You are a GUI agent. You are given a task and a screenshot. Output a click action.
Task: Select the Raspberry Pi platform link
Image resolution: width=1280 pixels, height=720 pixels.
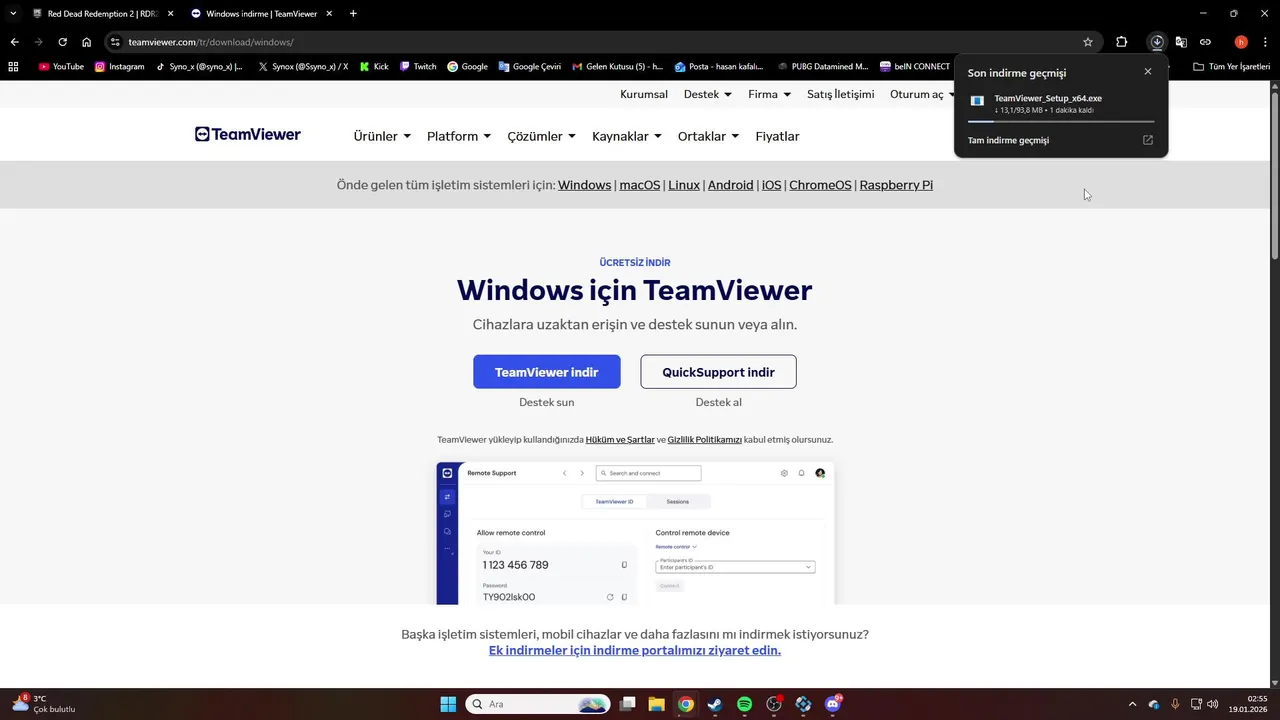(x=896, y=185)
